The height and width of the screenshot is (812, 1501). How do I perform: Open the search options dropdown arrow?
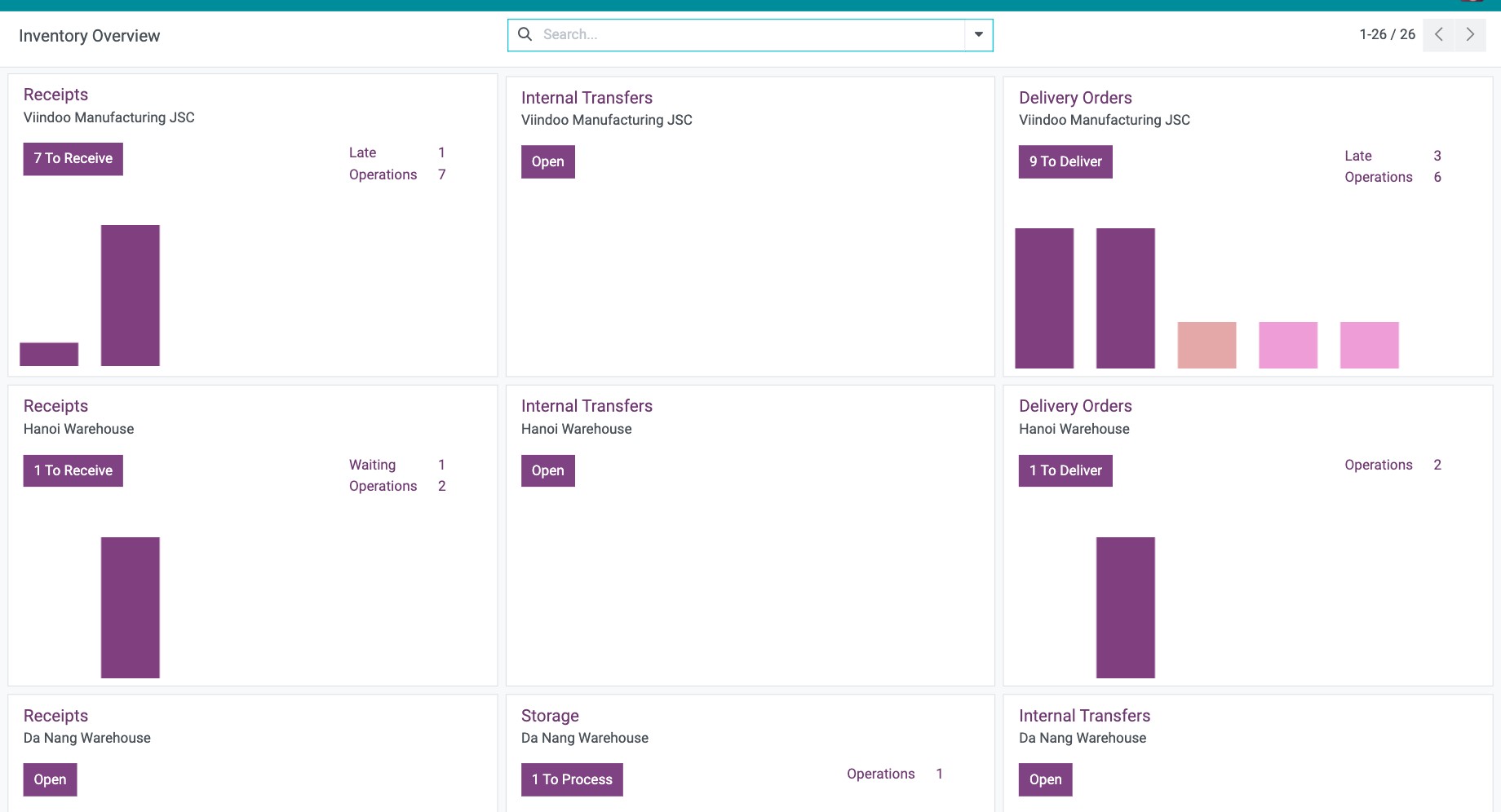(978, 35)
